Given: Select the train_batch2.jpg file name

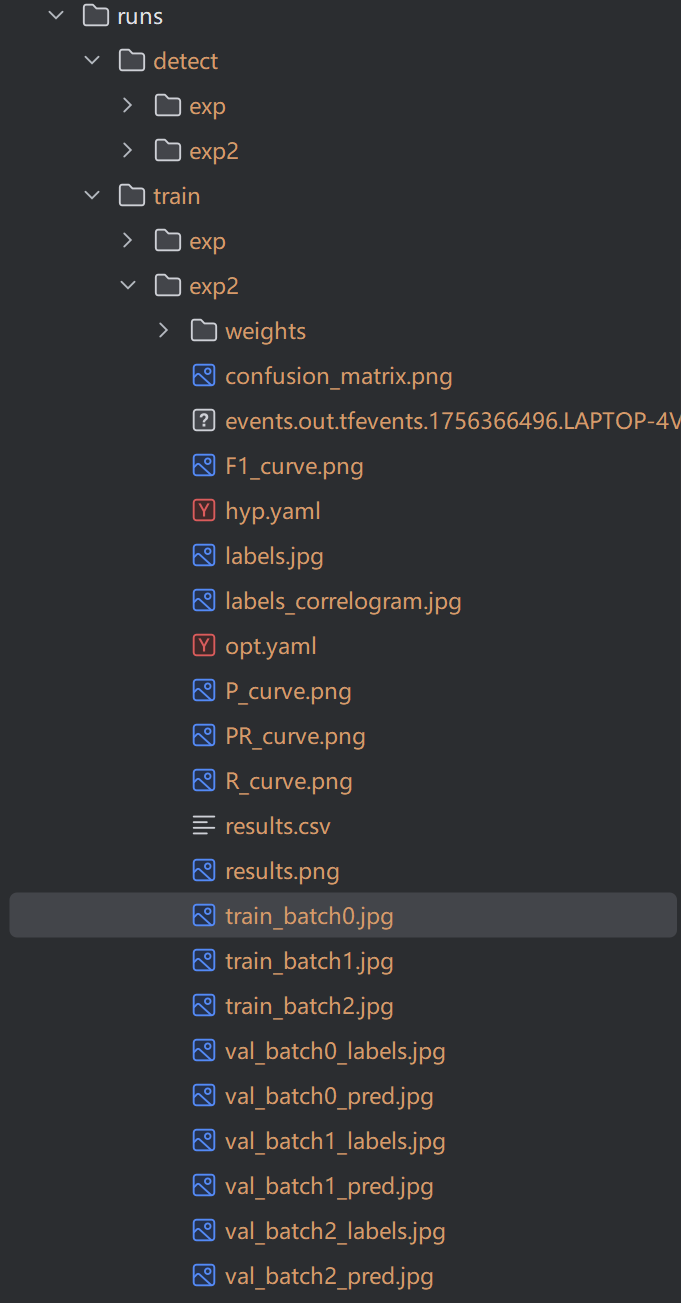Looking at the screenshot, I should click(x=309, y=1007).
